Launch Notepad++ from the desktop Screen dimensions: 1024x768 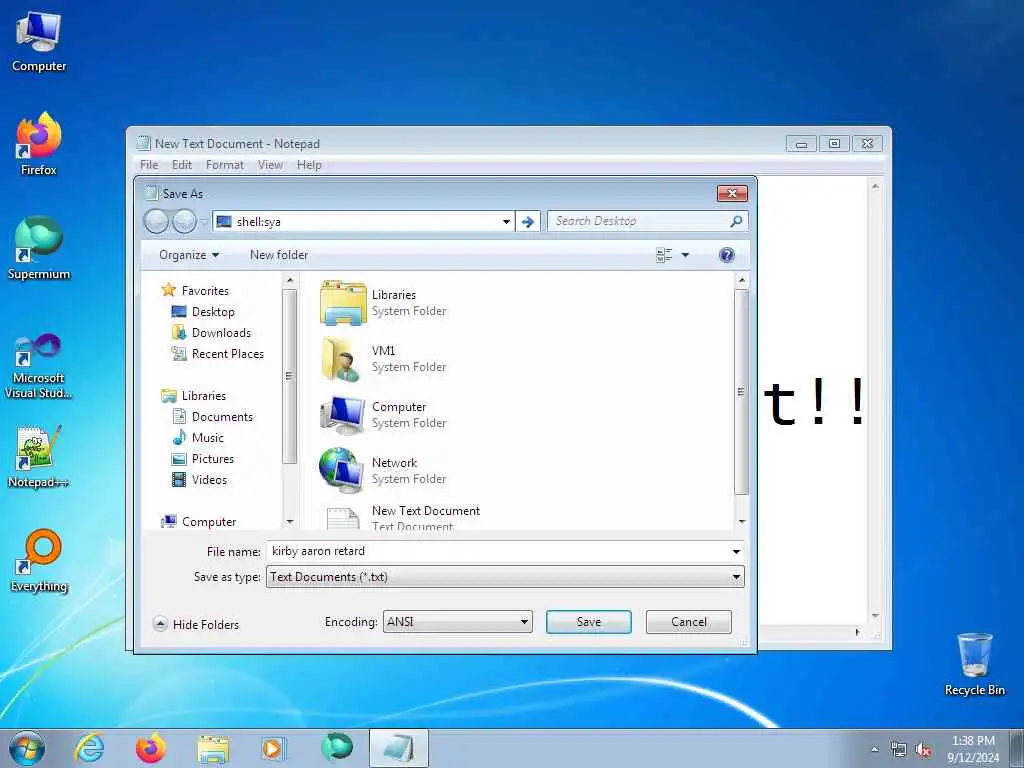tap(39, 456)
